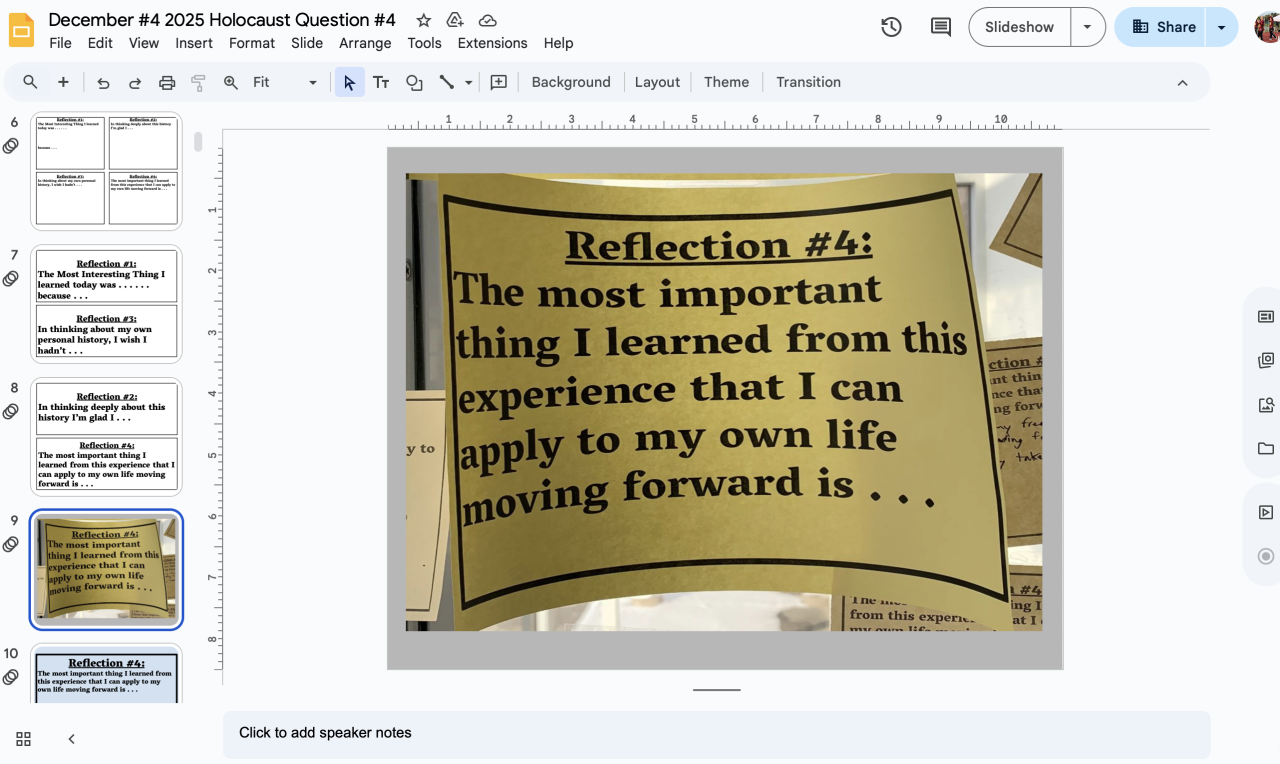The width and height of the screenshot is (1280, 764).
Task: Click the Transition button
Action: (x=808, y=82)
